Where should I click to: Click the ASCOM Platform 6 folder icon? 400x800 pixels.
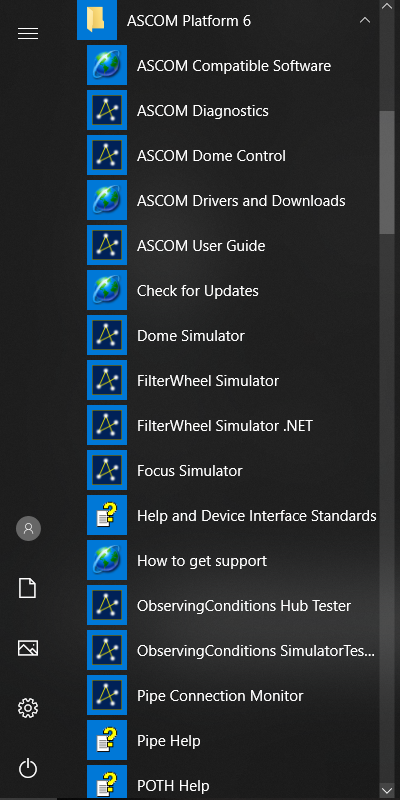(x=96, y=20)
